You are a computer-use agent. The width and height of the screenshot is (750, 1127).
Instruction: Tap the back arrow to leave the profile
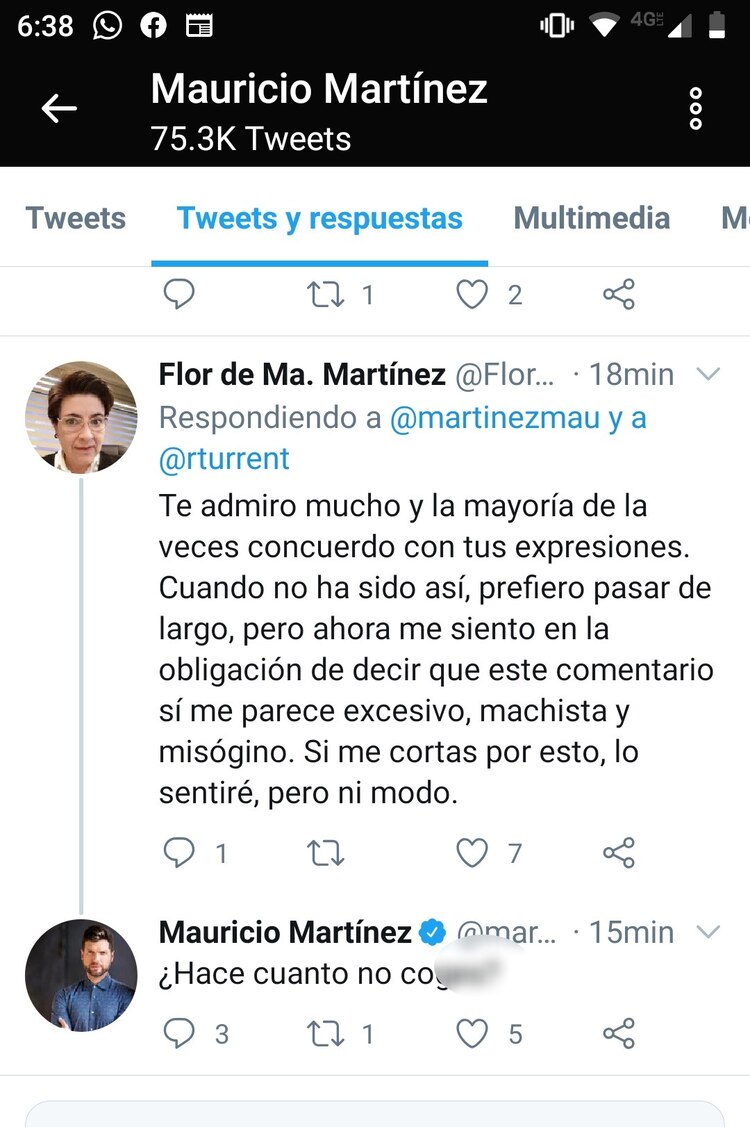click(57, 108)
